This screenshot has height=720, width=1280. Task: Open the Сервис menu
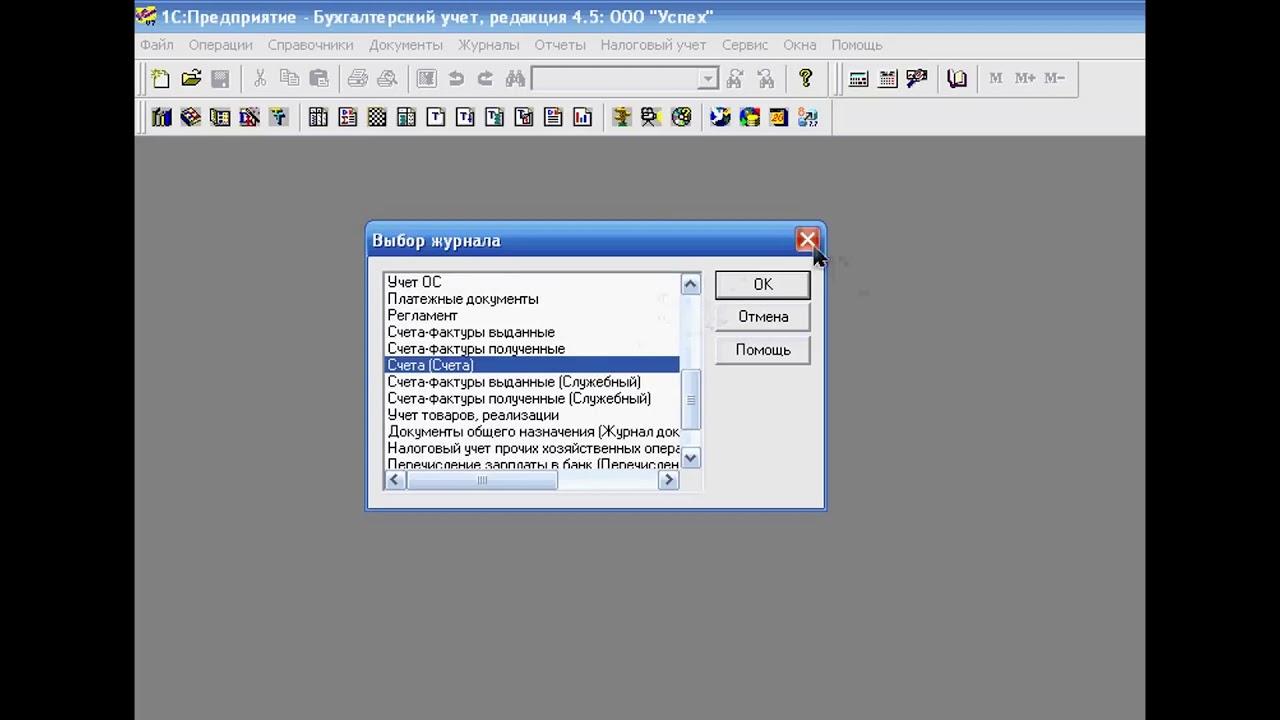coord(745,45)
